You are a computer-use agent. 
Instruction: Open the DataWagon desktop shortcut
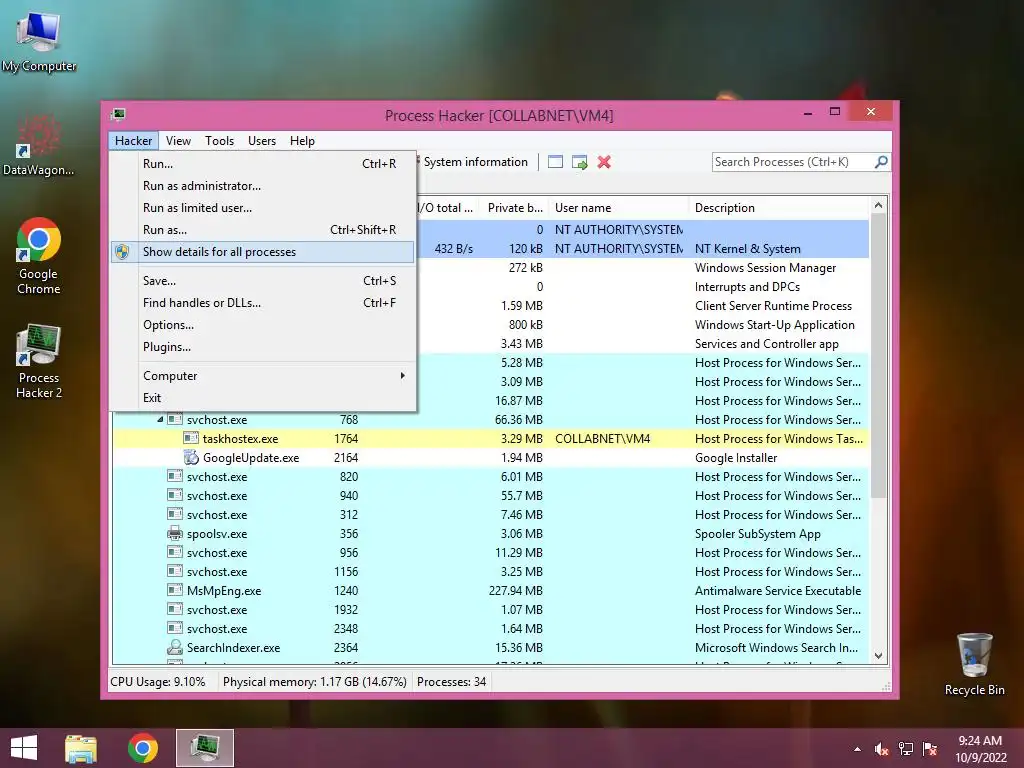(x=39, y=145)
